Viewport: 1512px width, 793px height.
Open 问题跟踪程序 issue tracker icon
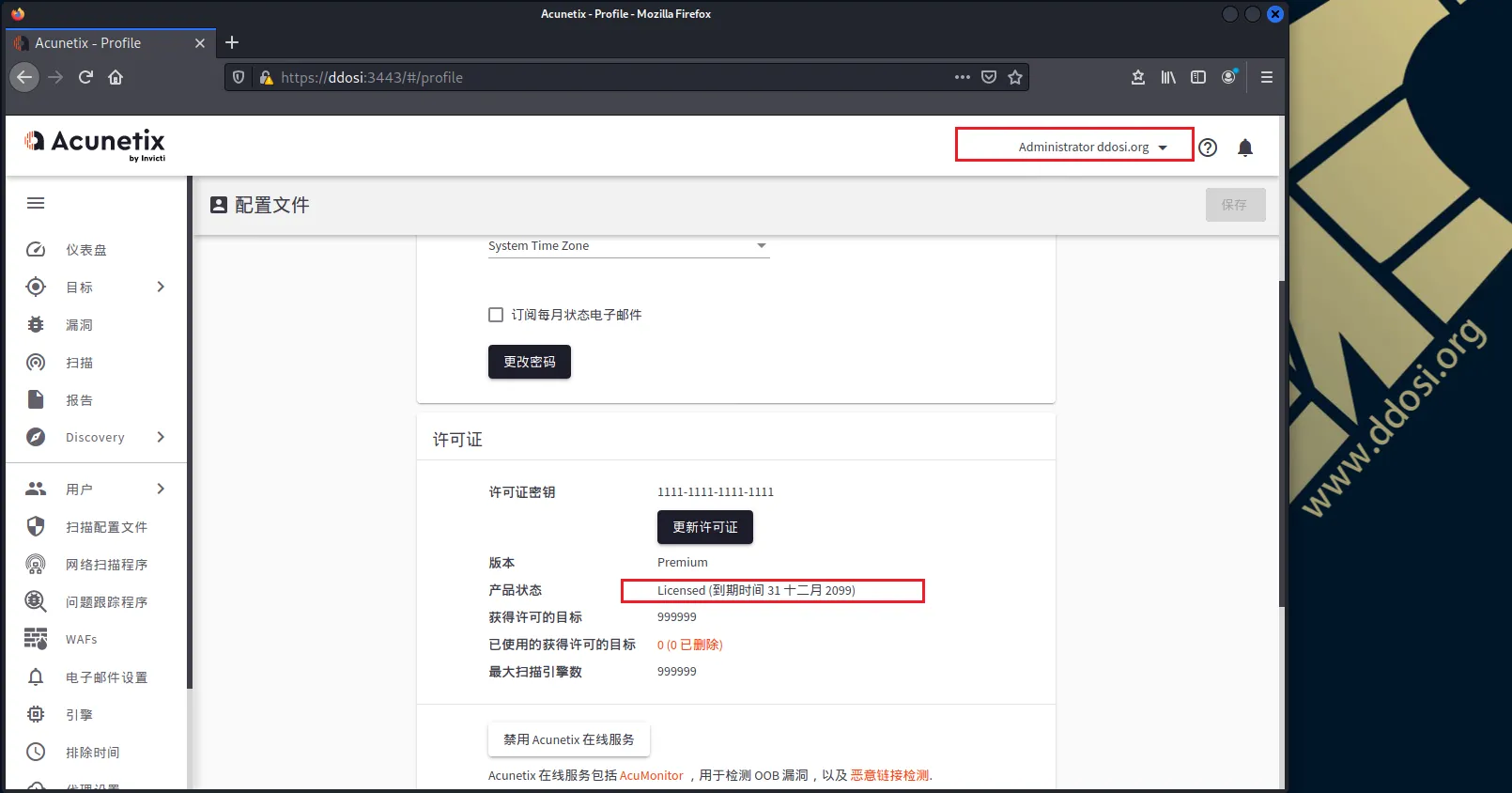[36, 601]
